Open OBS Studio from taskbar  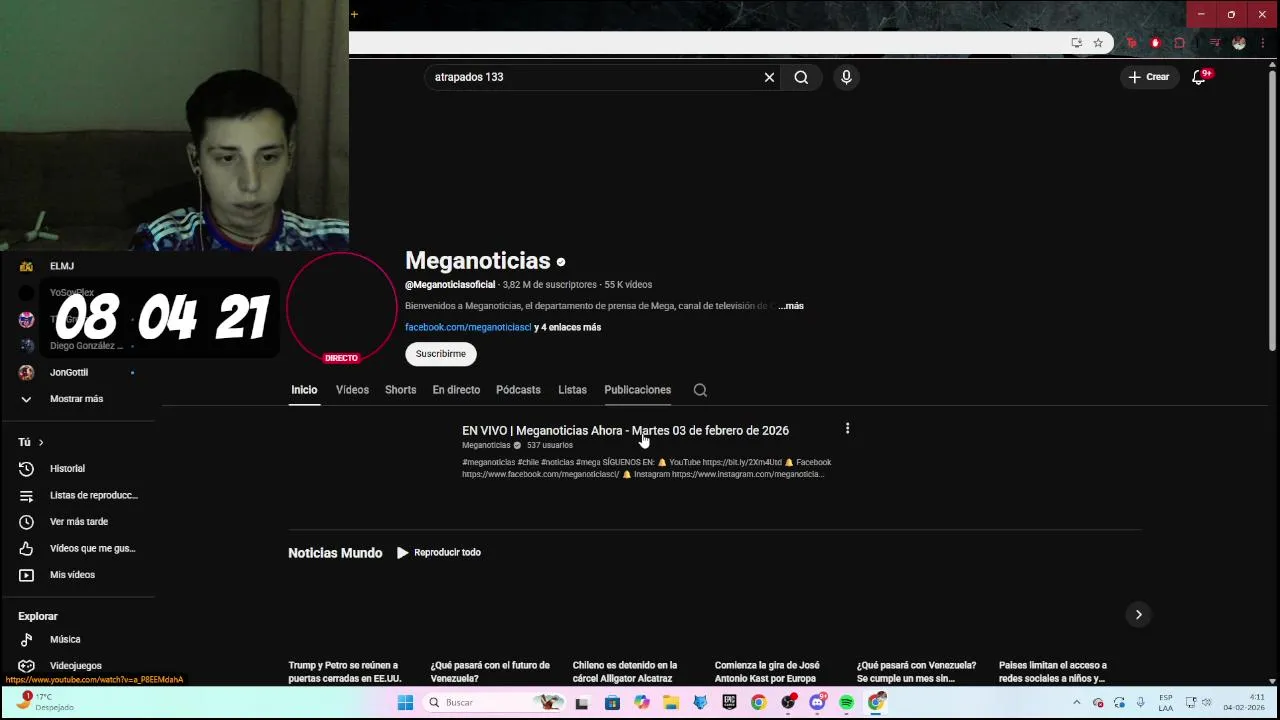[x=788, y=702]
